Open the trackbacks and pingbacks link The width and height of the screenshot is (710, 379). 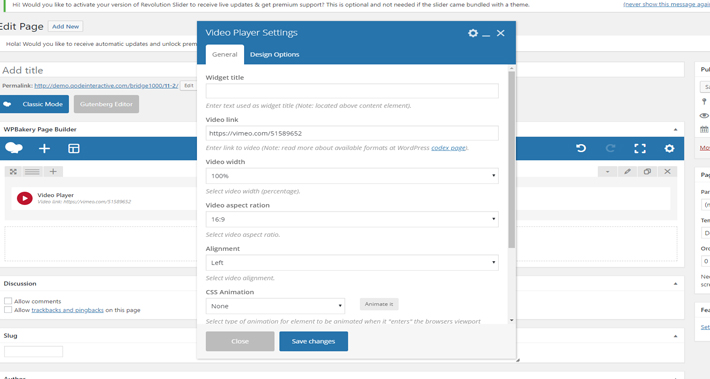pyautogui.click(x=67, y=310)
